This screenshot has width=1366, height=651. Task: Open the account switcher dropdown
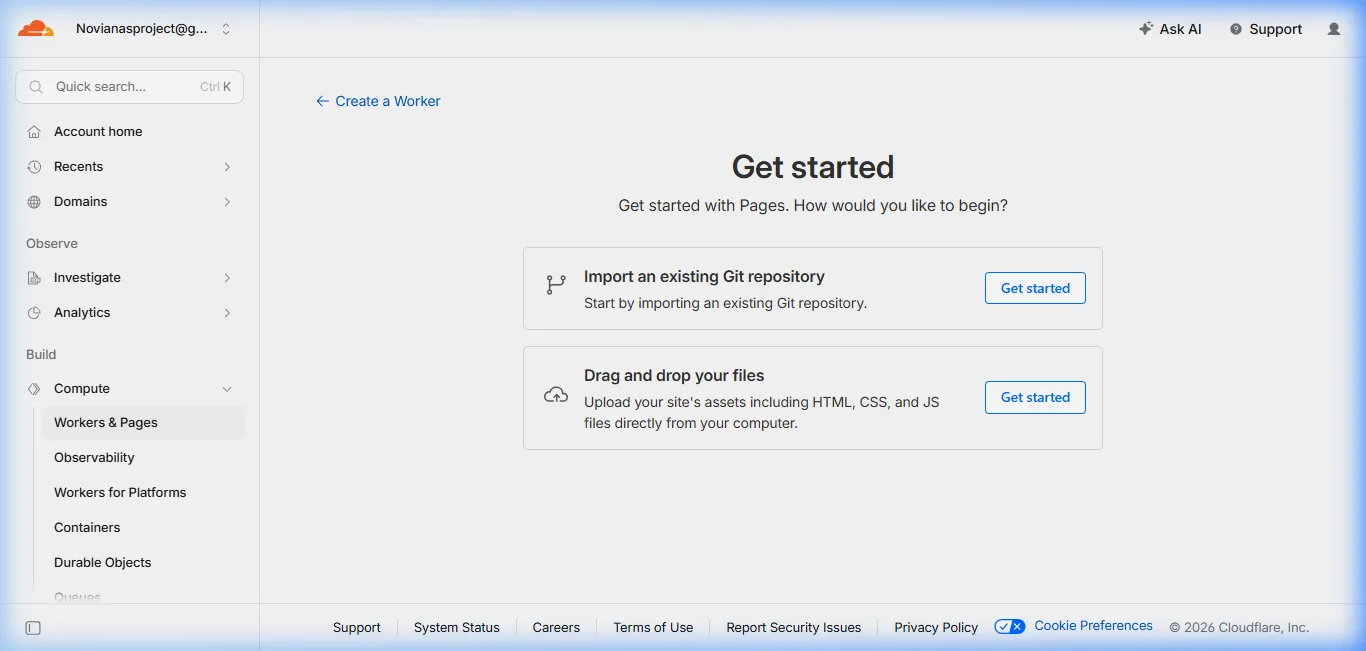click(x=154, y=29)
